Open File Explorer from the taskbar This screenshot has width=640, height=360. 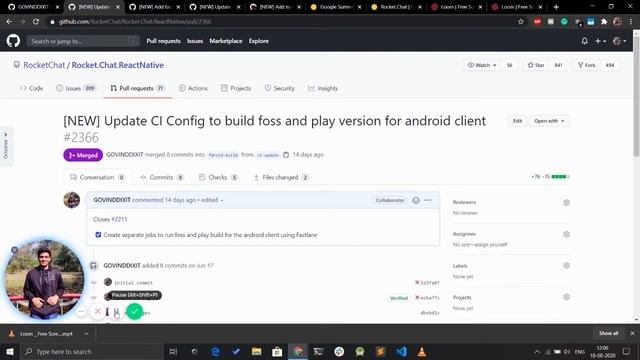click(256, 351)
